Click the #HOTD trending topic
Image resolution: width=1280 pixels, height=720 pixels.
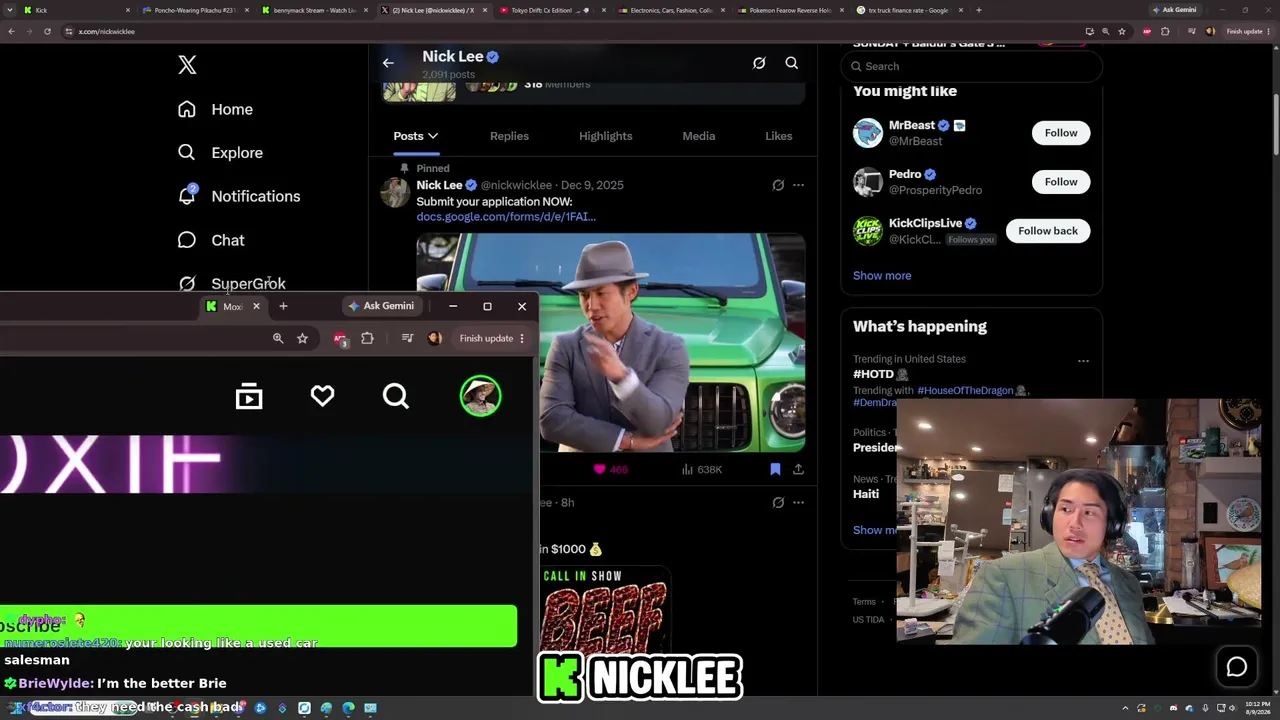point(873,374)
